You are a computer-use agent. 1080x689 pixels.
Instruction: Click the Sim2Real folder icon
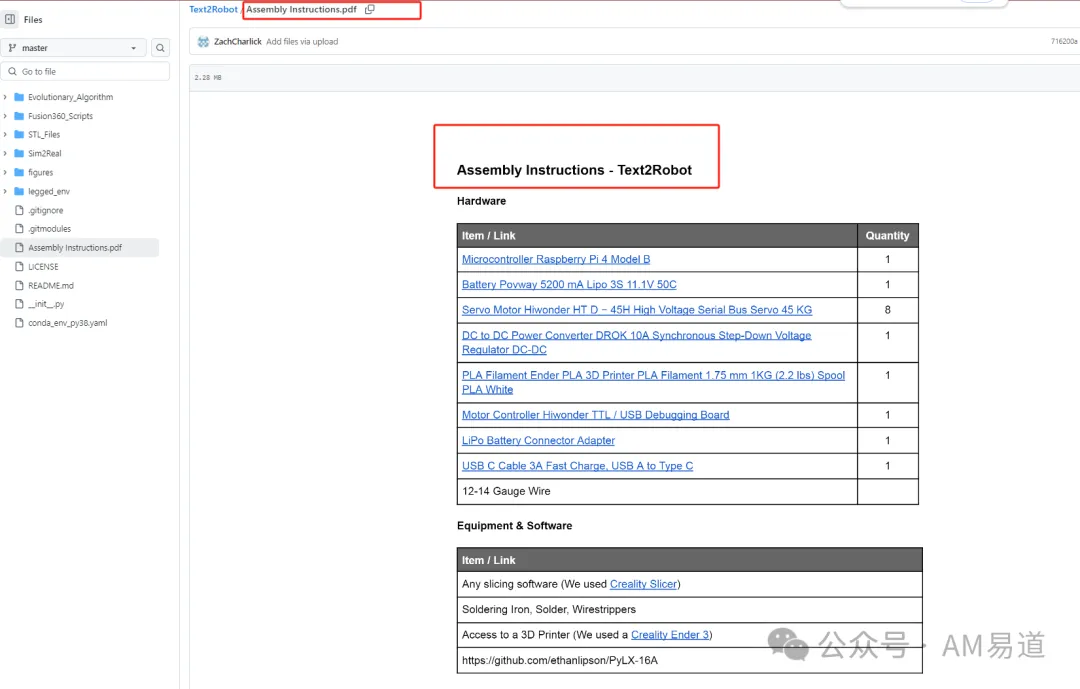[19, 153]
